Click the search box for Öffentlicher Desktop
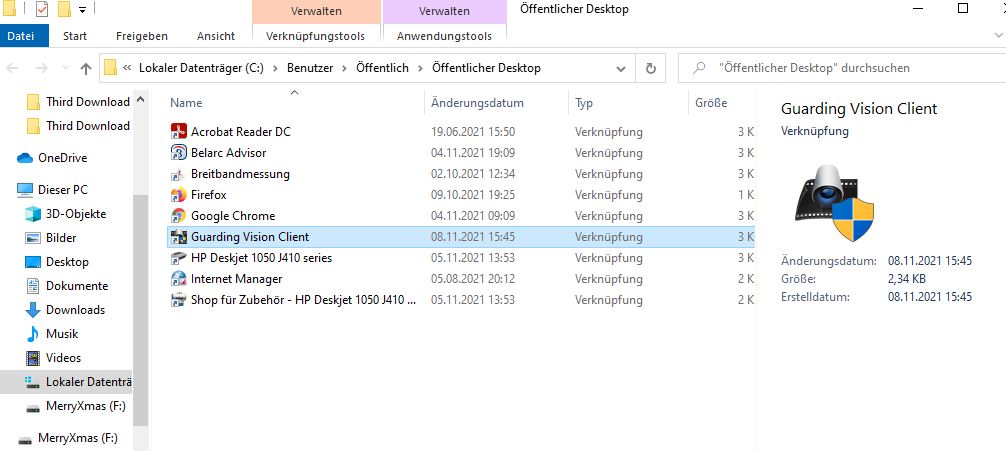 [840, 68]
